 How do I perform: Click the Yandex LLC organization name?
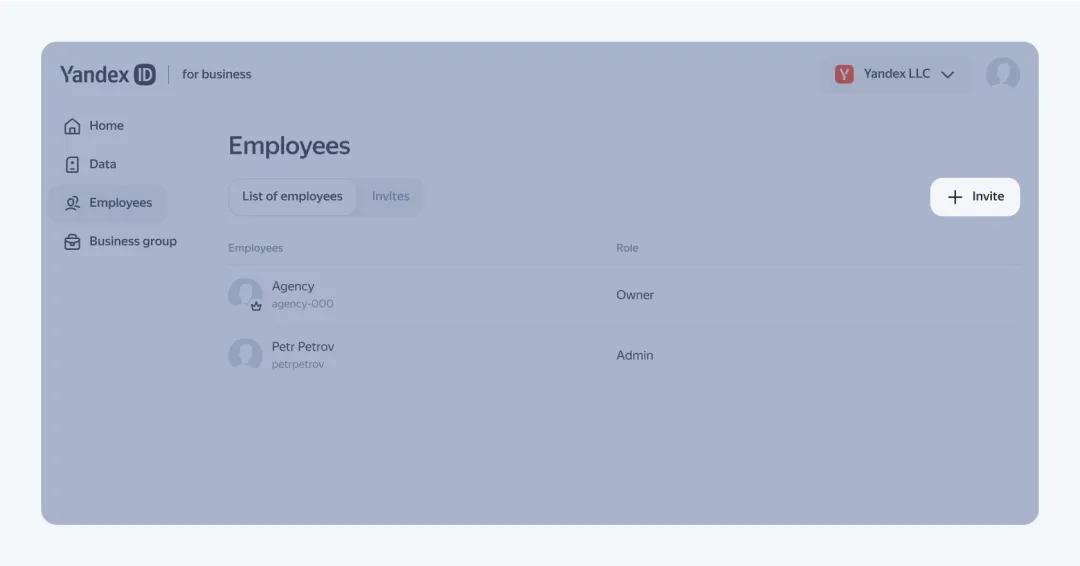(x=897, y=74)
